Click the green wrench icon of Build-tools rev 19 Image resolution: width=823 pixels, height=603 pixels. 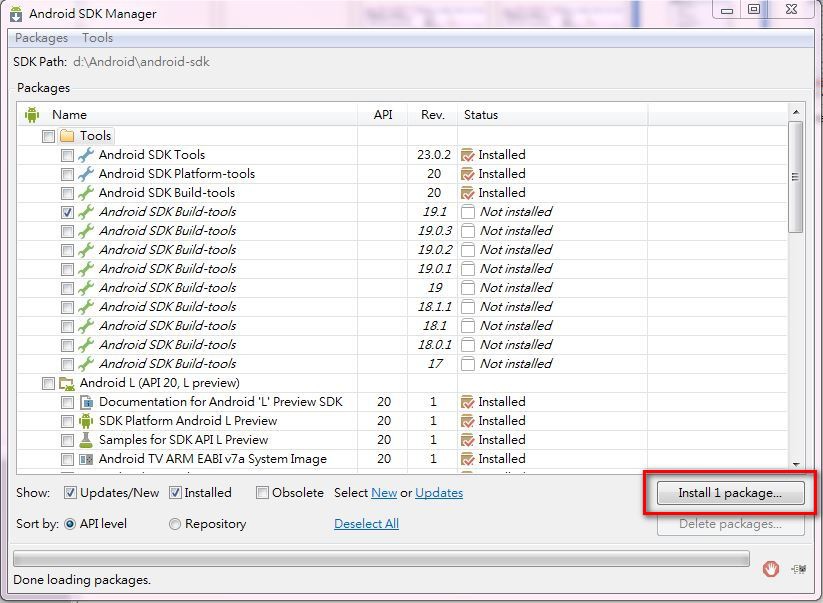coord(86,288)
